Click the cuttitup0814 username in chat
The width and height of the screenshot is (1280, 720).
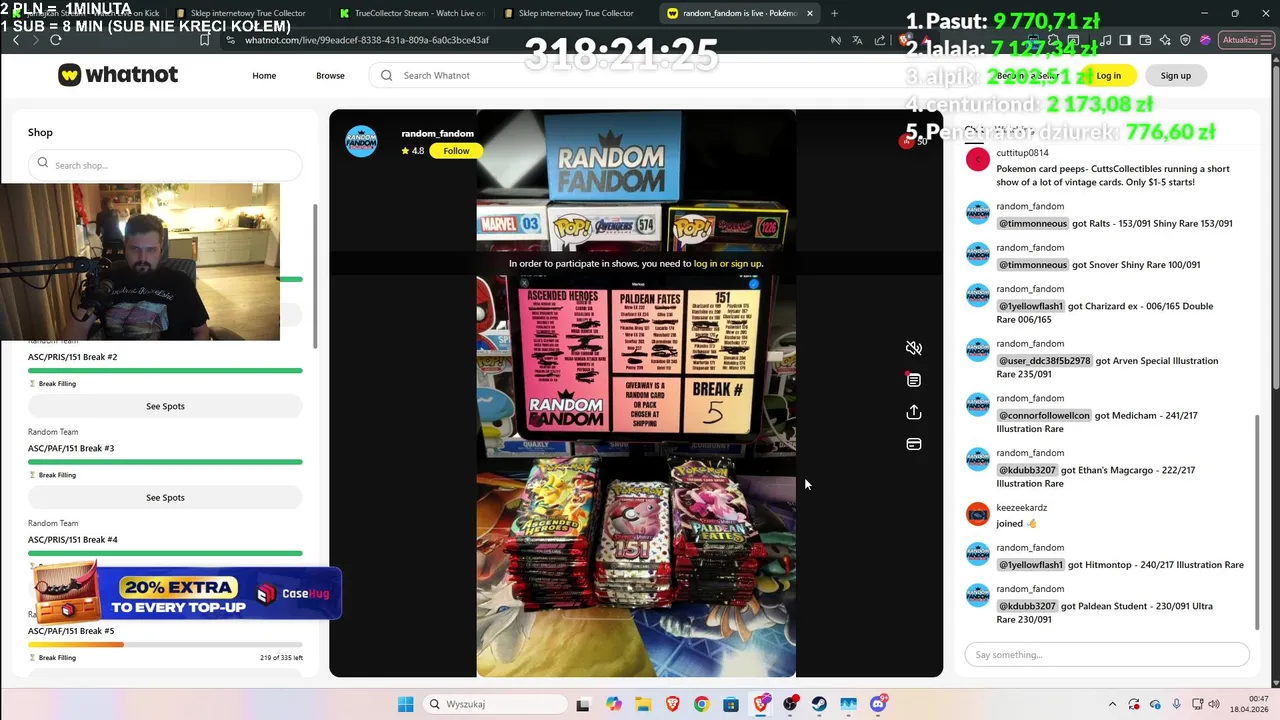click(x=1022, y=153)
